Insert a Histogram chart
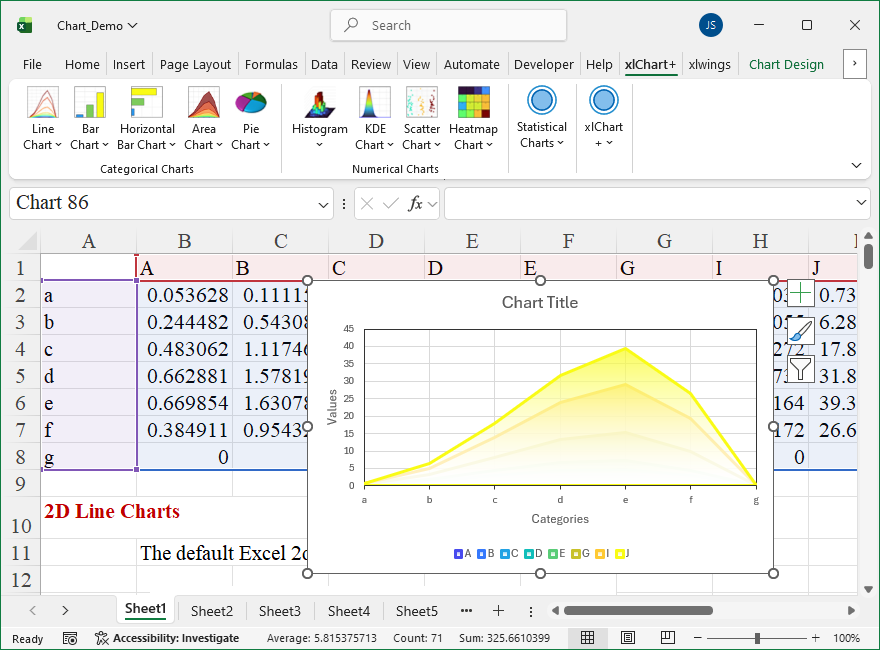Screen dimensions: 880x650 [x=319, y=118]
